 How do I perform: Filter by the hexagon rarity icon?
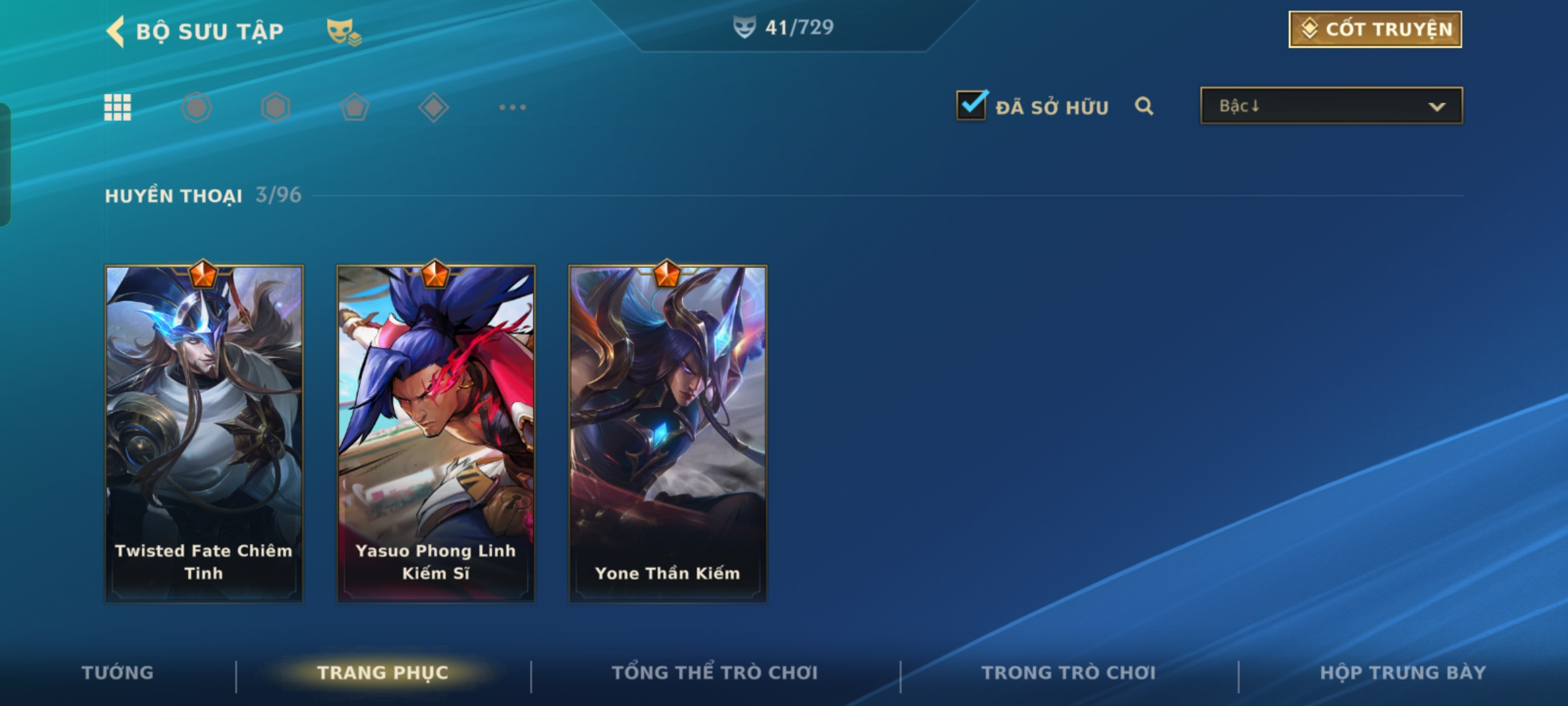[x=275, y=107]
